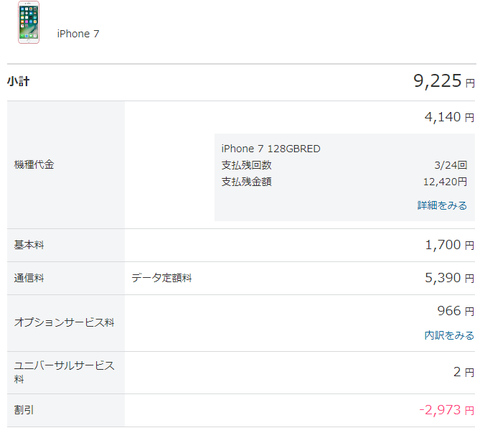This screenshot has width=480, height=438.
Task: Select the 基本料 row label
Action: (29, 245)
